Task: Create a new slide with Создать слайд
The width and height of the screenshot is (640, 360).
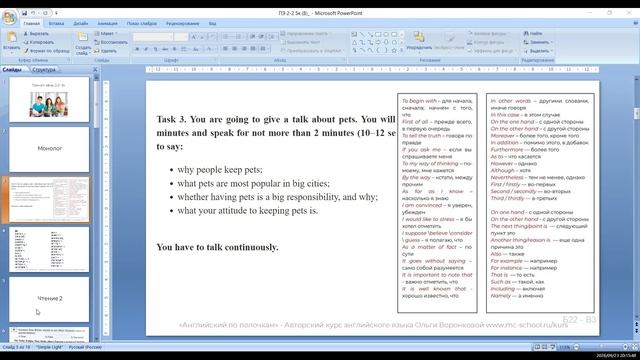Action: click(x=83, y=43)
